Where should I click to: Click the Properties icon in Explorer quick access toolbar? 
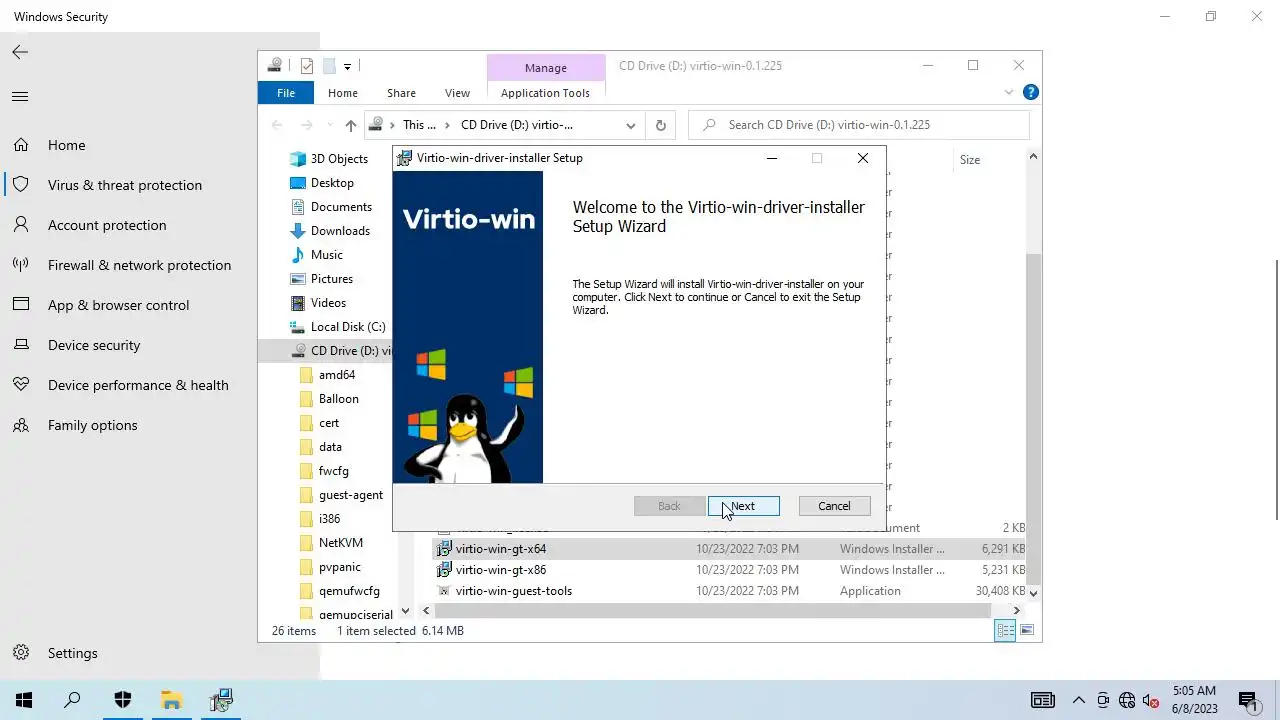point(307,66)
